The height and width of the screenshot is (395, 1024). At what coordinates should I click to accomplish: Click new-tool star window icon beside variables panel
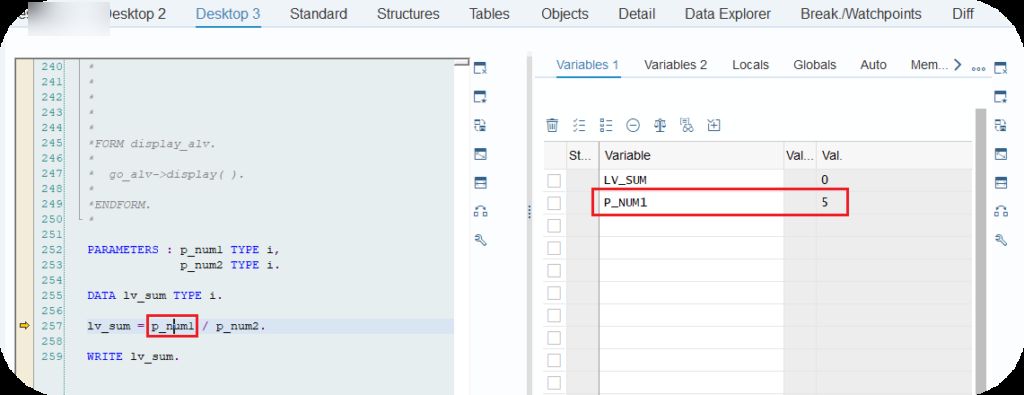[1000, 97]
